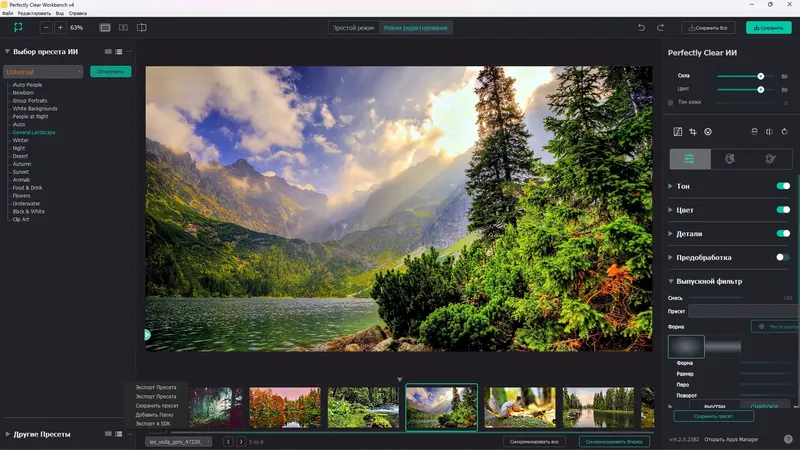Click the Сохранить Все button
This screenshot has width=800, height=450.
[x=708, y=28]
